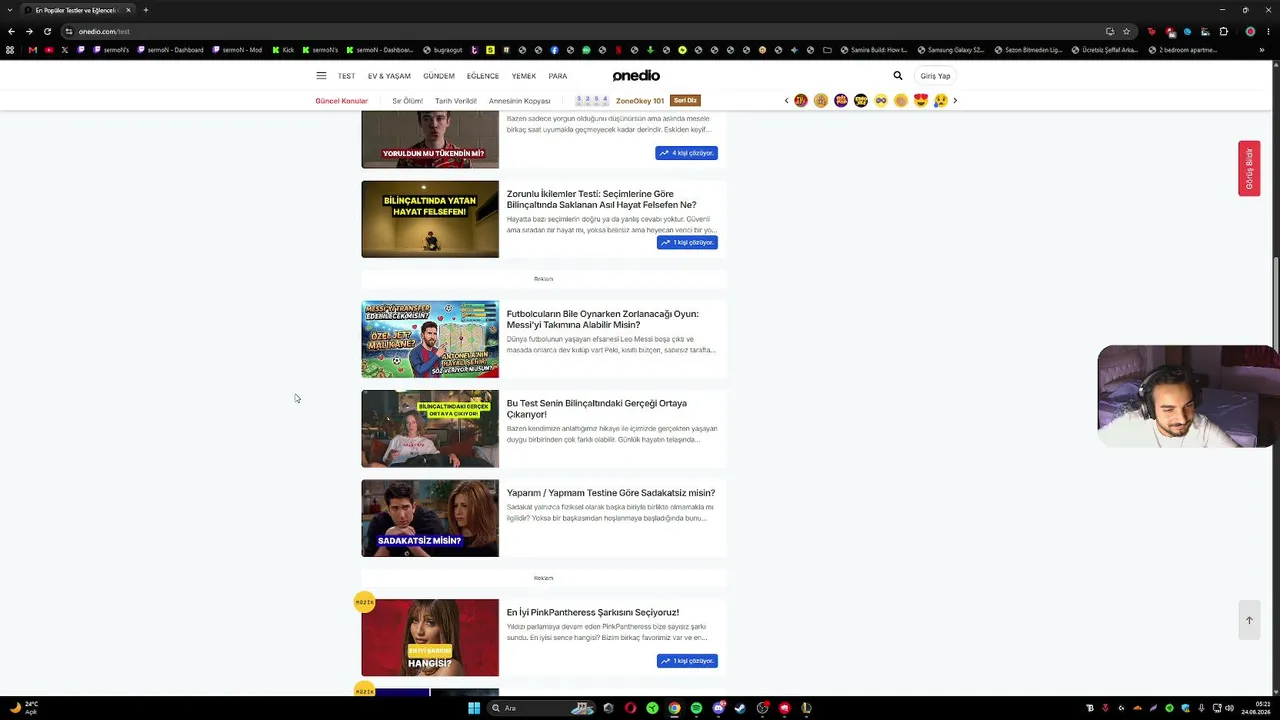
Task: Open the Windows Start menu
Action: click(474, 708)
